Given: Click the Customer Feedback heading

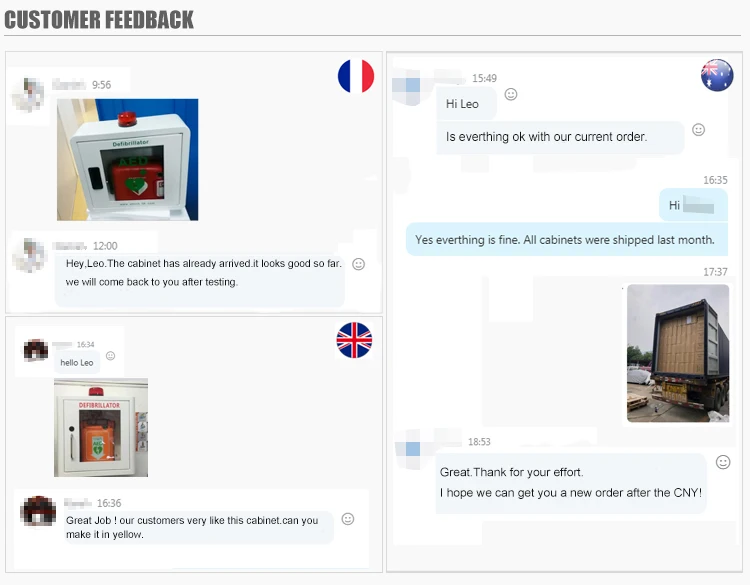Looking at the screenshot, I should [x=99, y=20].
